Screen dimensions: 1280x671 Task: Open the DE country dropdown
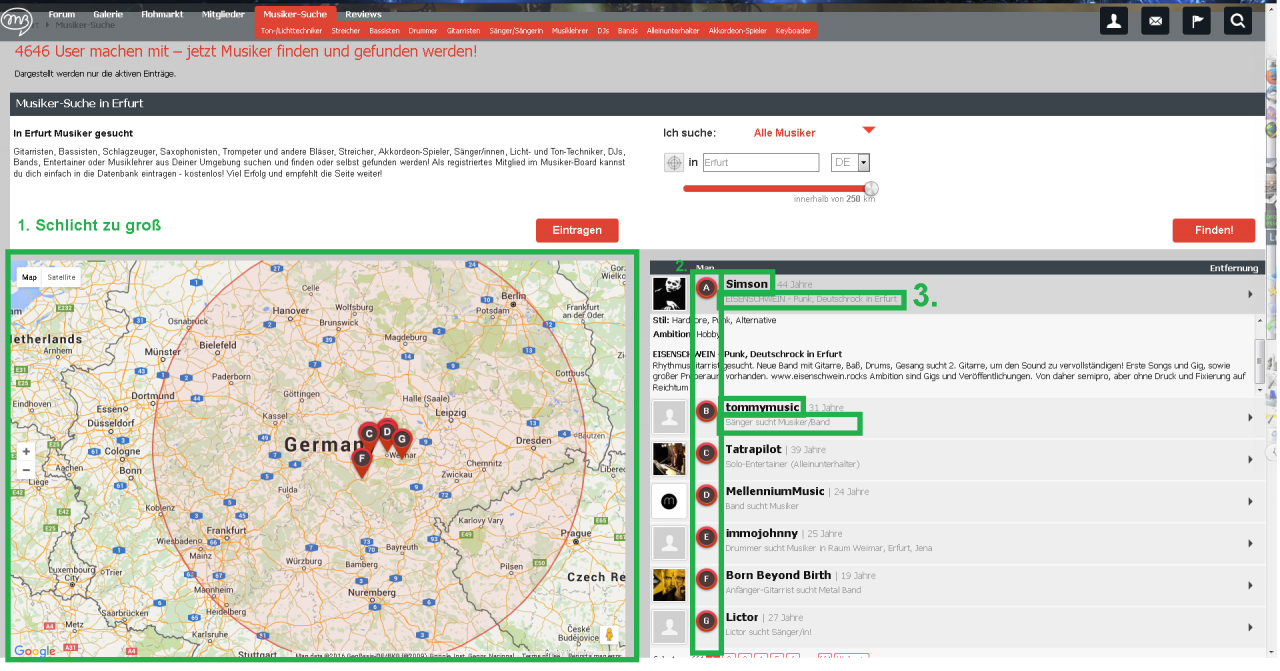[851, 162]
